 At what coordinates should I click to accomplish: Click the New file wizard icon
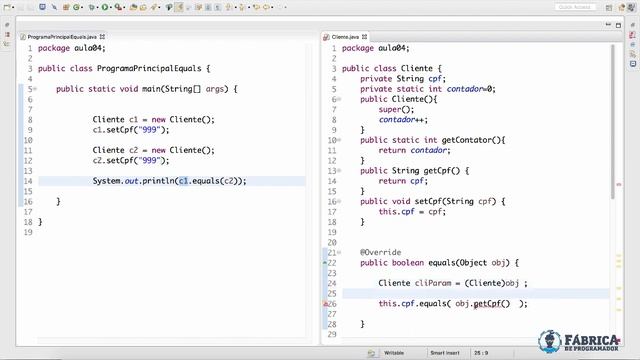[7, 7]
